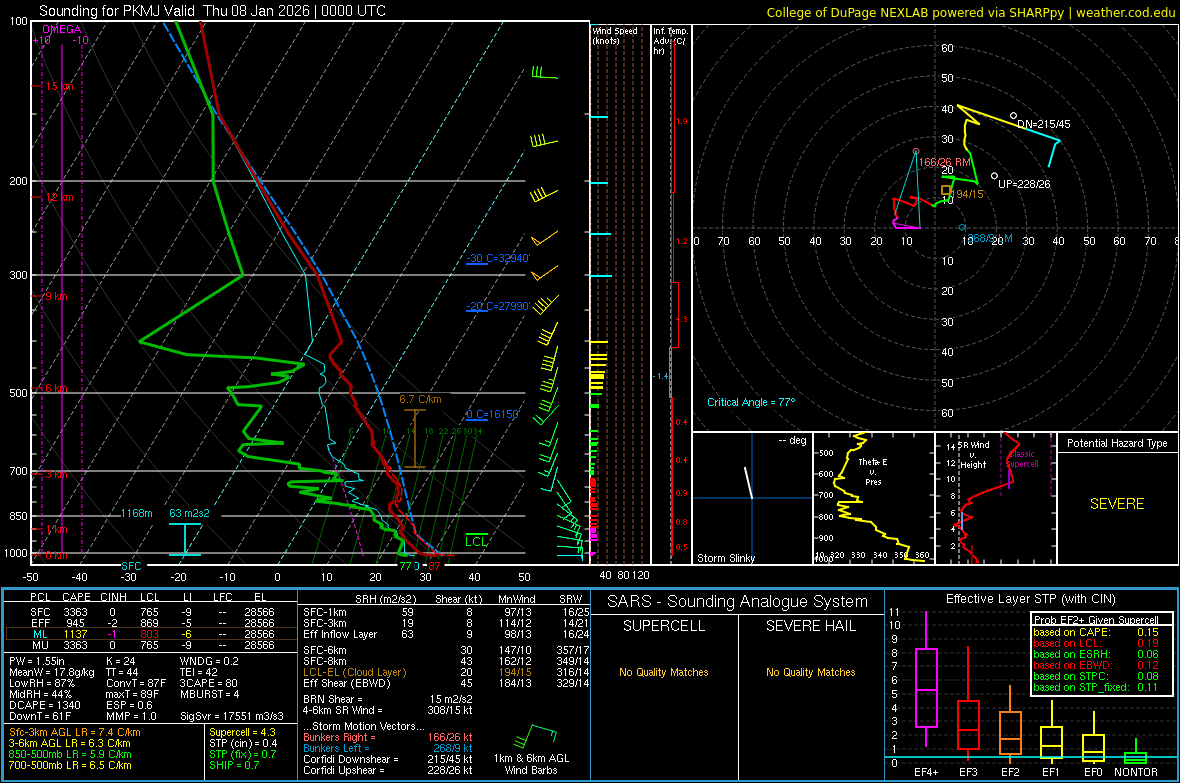Click the SHIP = 0.7 parameter
Image resolution: width=1180 pixels, height=783 pixels.
click(234, 765)
